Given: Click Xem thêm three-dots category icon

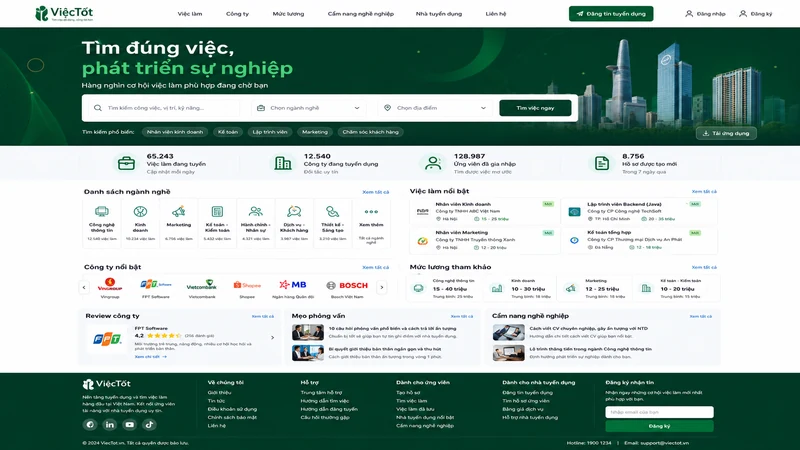Looking at the screenshot, I should [x=371, y=211].
